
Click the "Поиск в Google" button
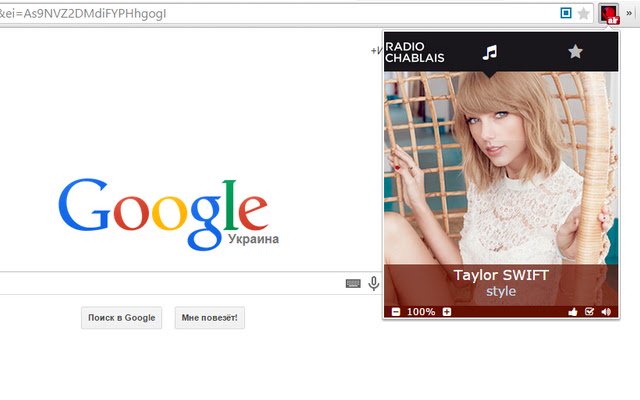pyautogui.click(x=122, y=318)
